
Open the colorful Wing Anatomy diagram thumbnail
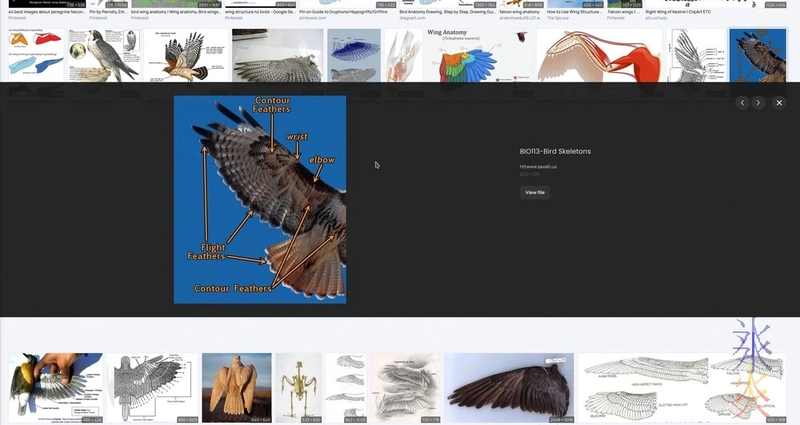478,55
